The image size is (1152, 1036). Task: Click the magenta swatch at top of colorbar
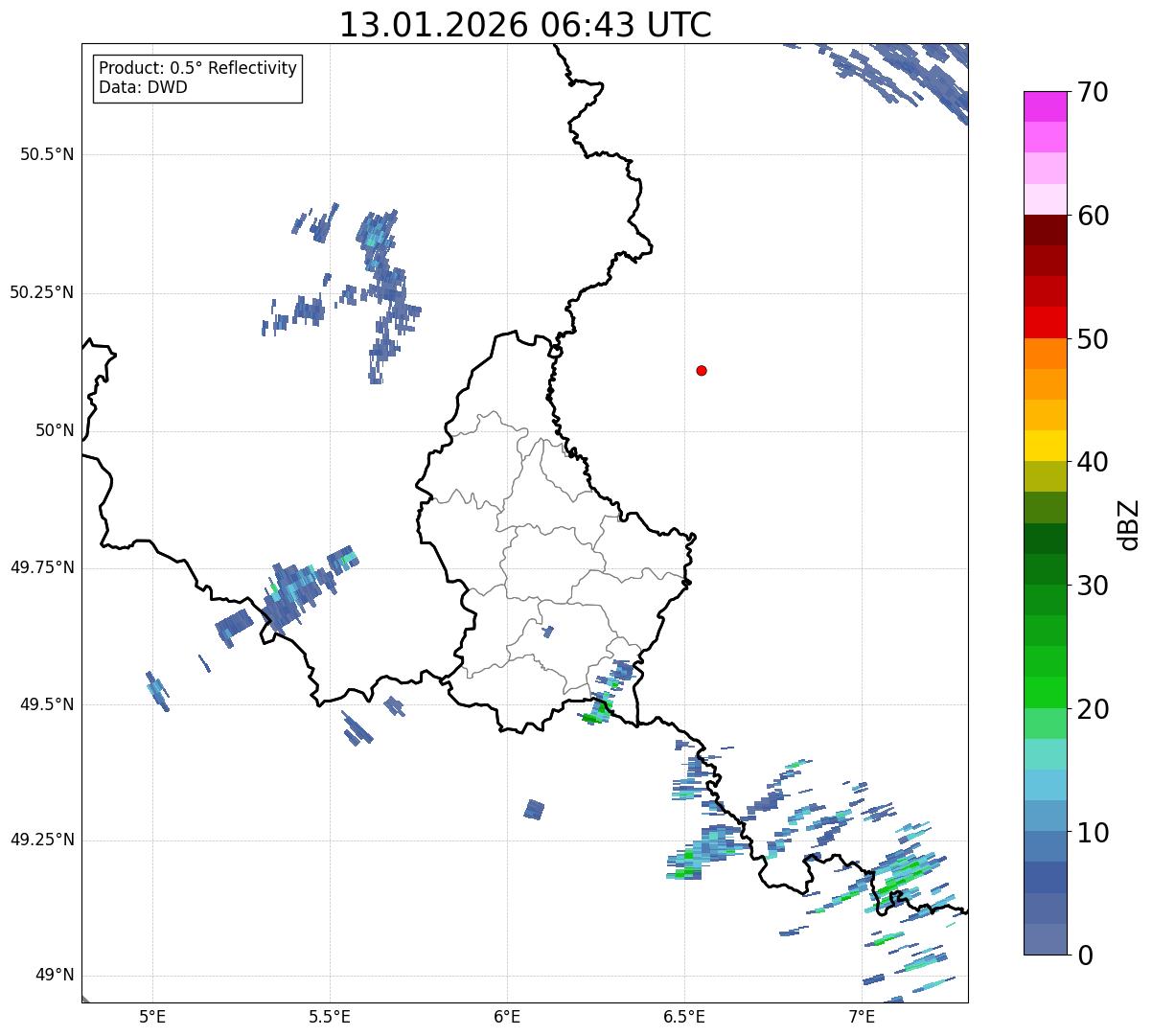coord(1046,106)
